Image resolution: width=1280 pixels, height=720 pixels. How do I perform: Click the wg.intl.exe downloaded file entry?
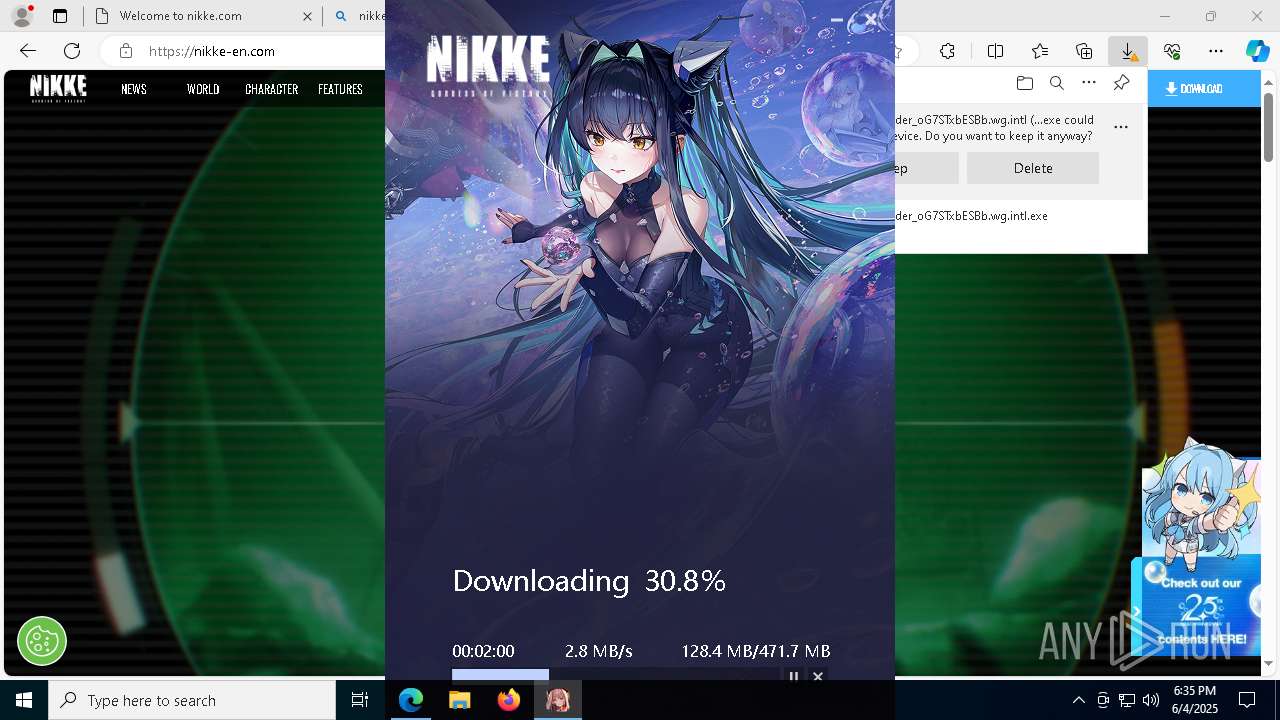(972, 216)
